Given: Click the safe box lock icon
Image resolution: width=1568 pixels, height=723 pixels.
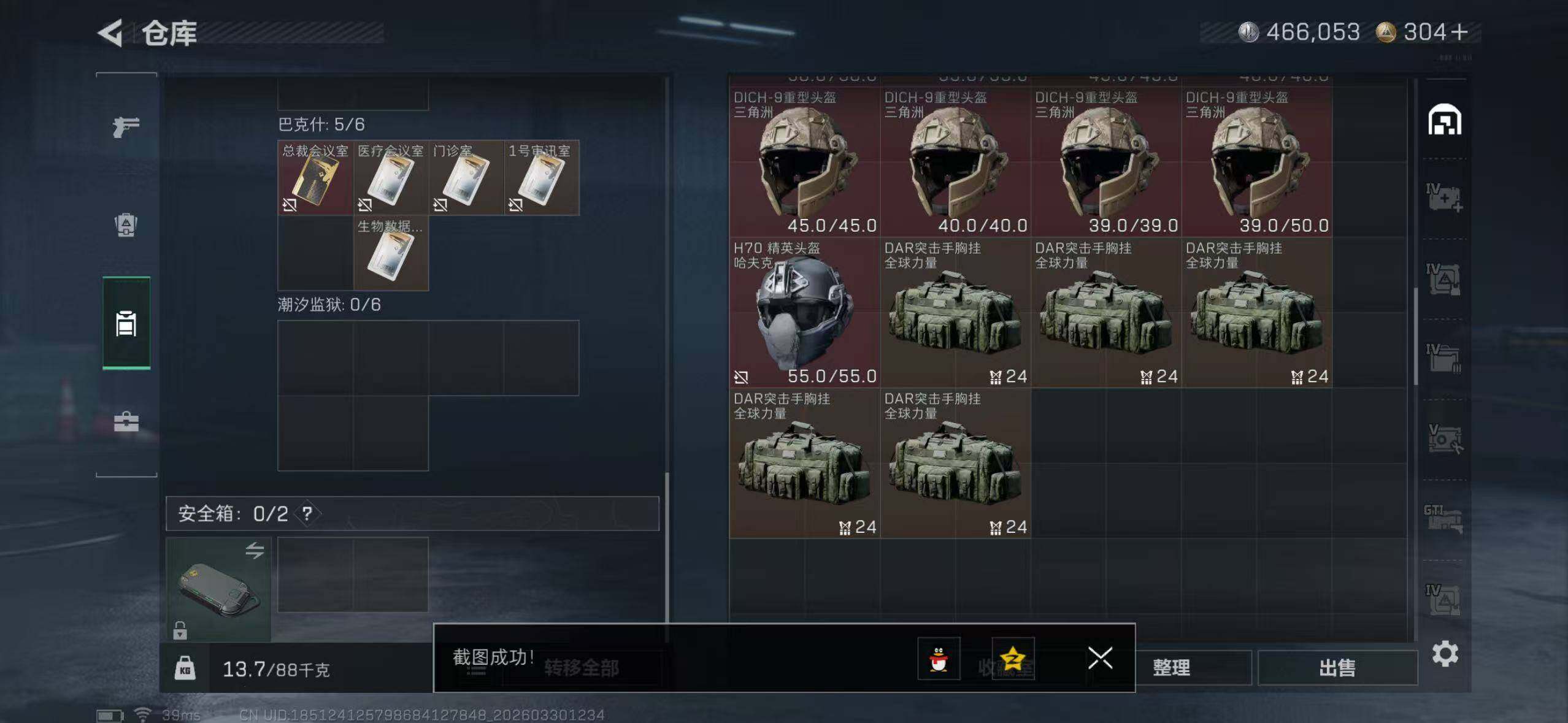Looking at the screenshot, I should coord(180,630).
